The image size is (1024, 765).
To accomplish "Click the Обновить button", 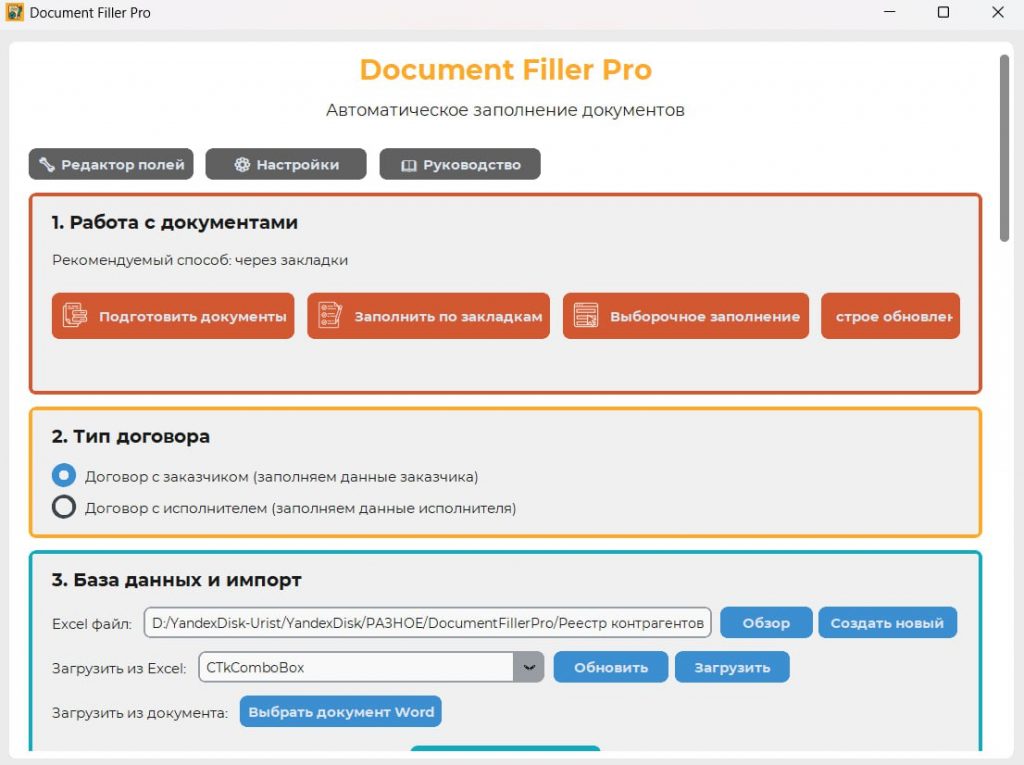I will (610, 667).
